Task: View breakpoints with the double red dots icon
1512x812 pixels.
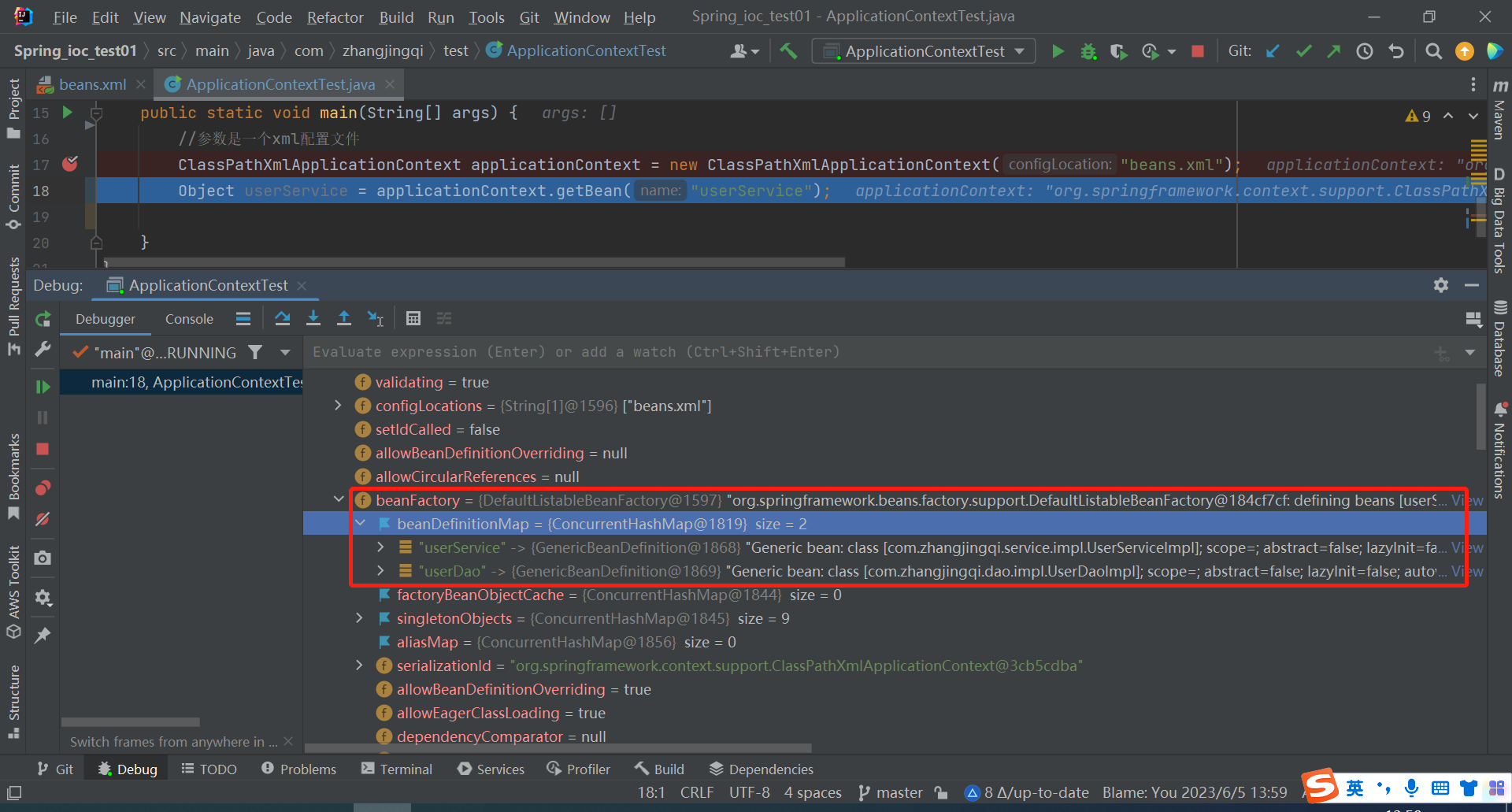Action: (x=43, y=488)
